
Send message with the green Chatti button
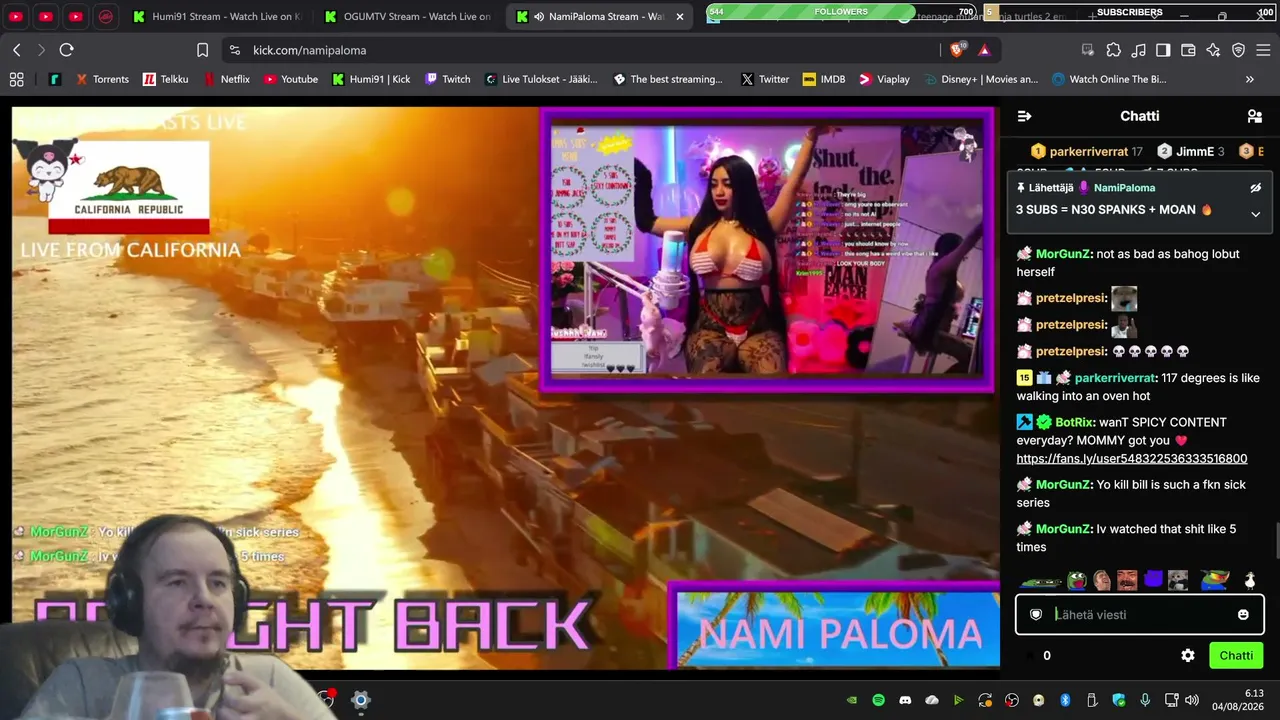(x=1236, y=656)
